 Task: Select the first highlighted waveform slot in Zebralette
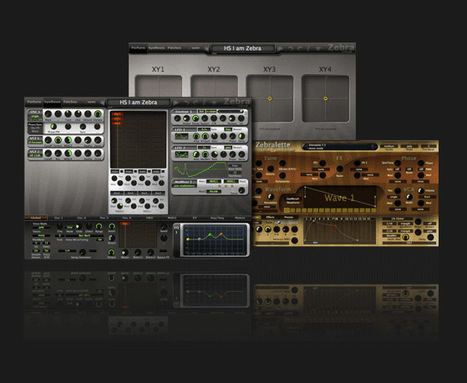286,210
